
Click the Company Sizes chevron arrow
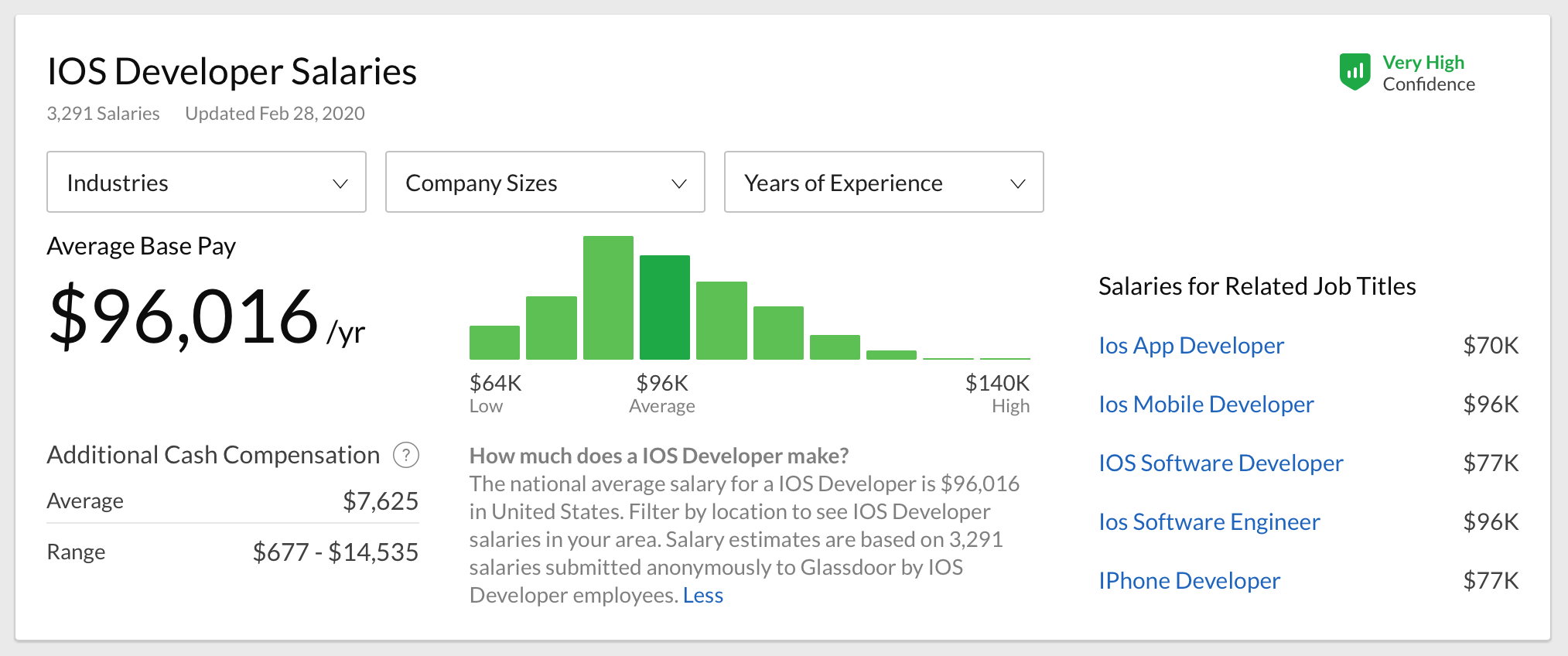click(678, 183)
